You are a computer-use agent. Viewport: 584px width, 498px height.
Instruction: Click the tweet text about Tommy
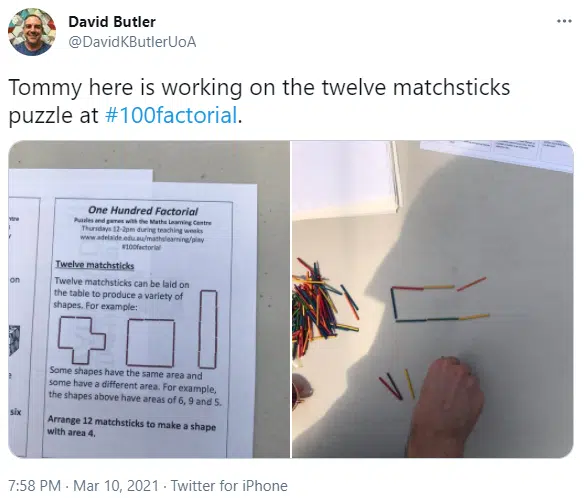pyautogui.click(x=259, y=101)
